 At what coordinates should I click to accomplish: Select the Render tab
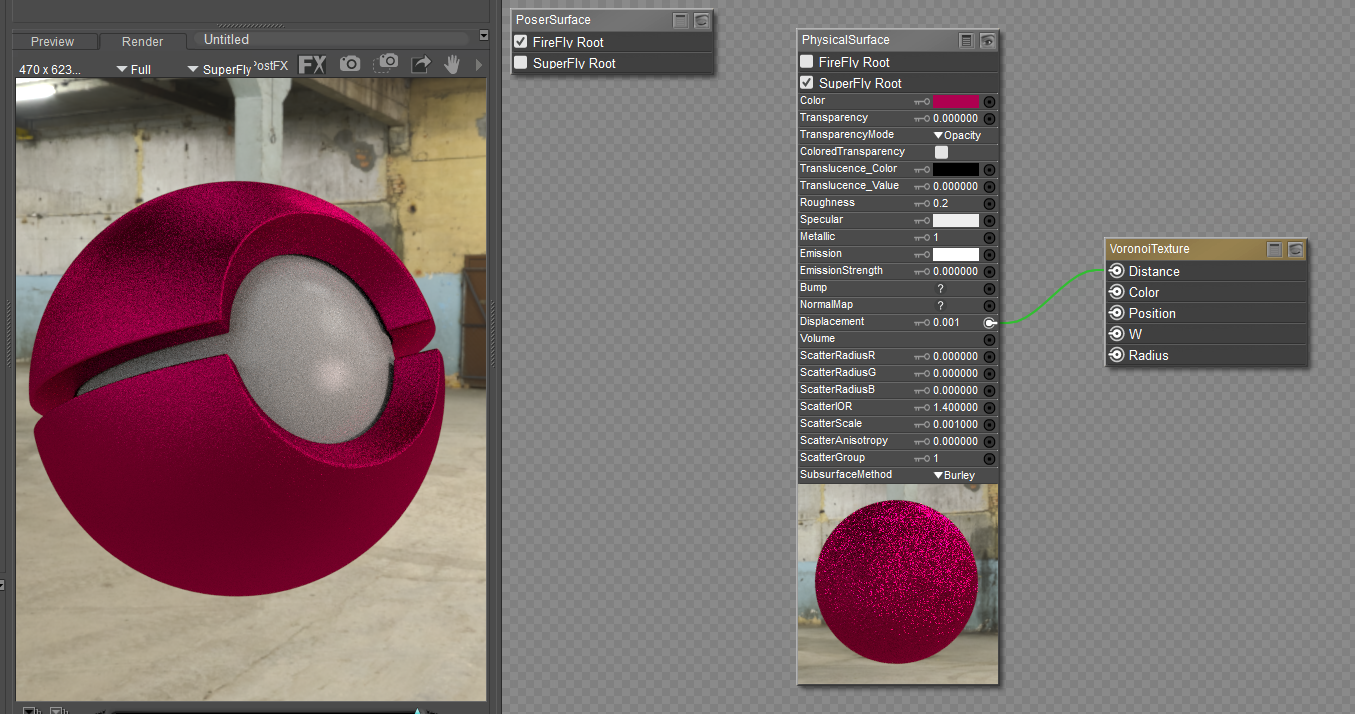(x=142, y=42)
